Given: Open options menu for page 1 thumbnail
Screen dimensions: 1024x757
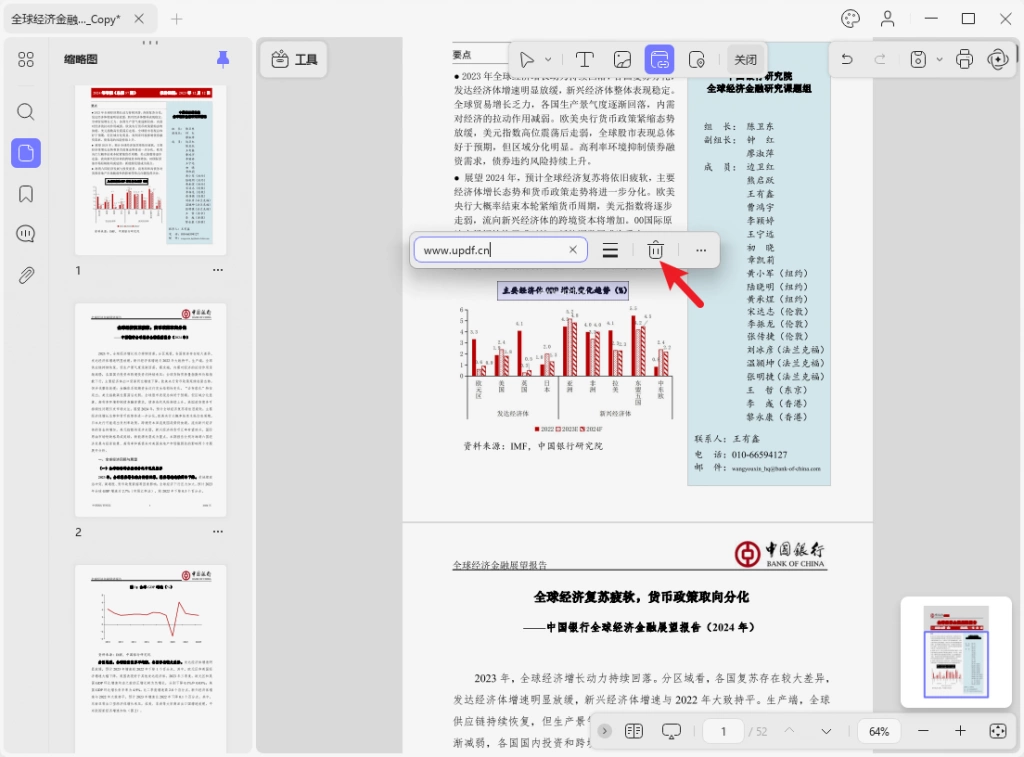Looking at the screenshot, I should click(217, 270).
